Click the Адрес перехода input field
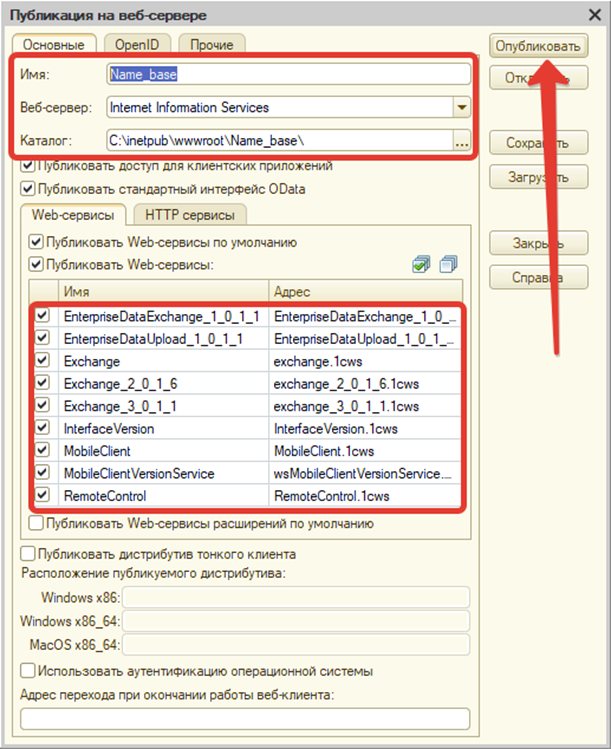Screen dimensions: 611x749 [245, 718]
